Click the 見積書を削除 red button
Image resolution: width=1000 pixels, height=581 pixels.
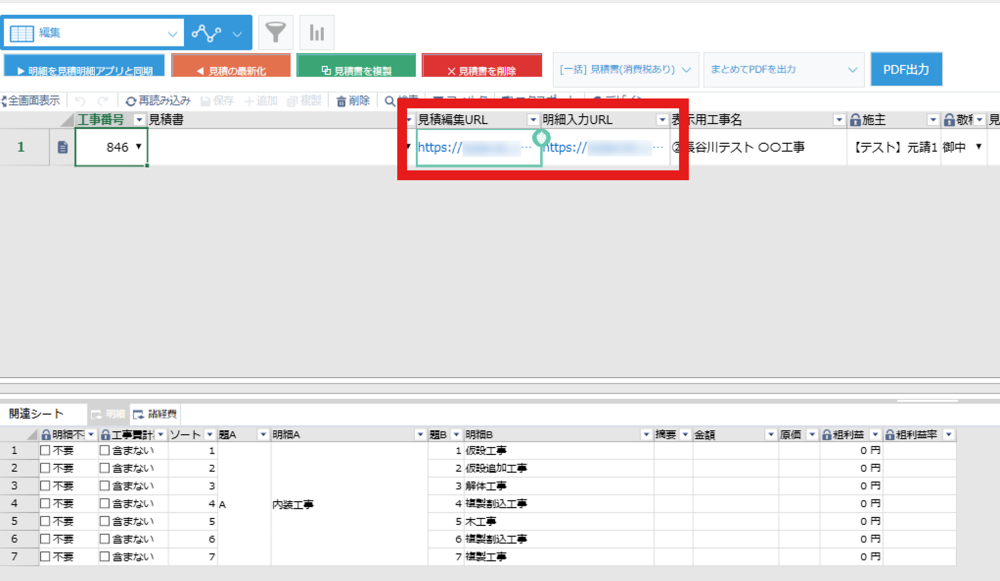482,66
